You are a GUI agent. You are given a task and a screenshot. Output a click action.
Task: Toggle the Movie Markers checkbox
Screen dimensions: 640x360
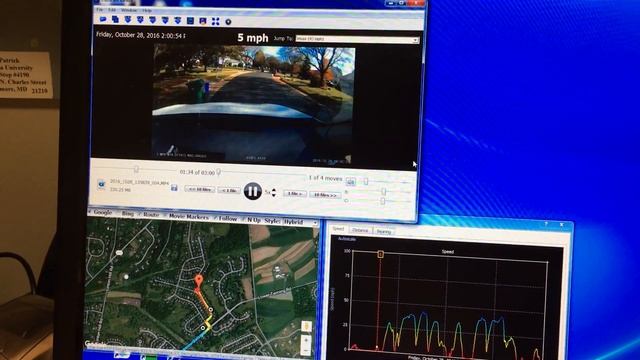(186, 217)
